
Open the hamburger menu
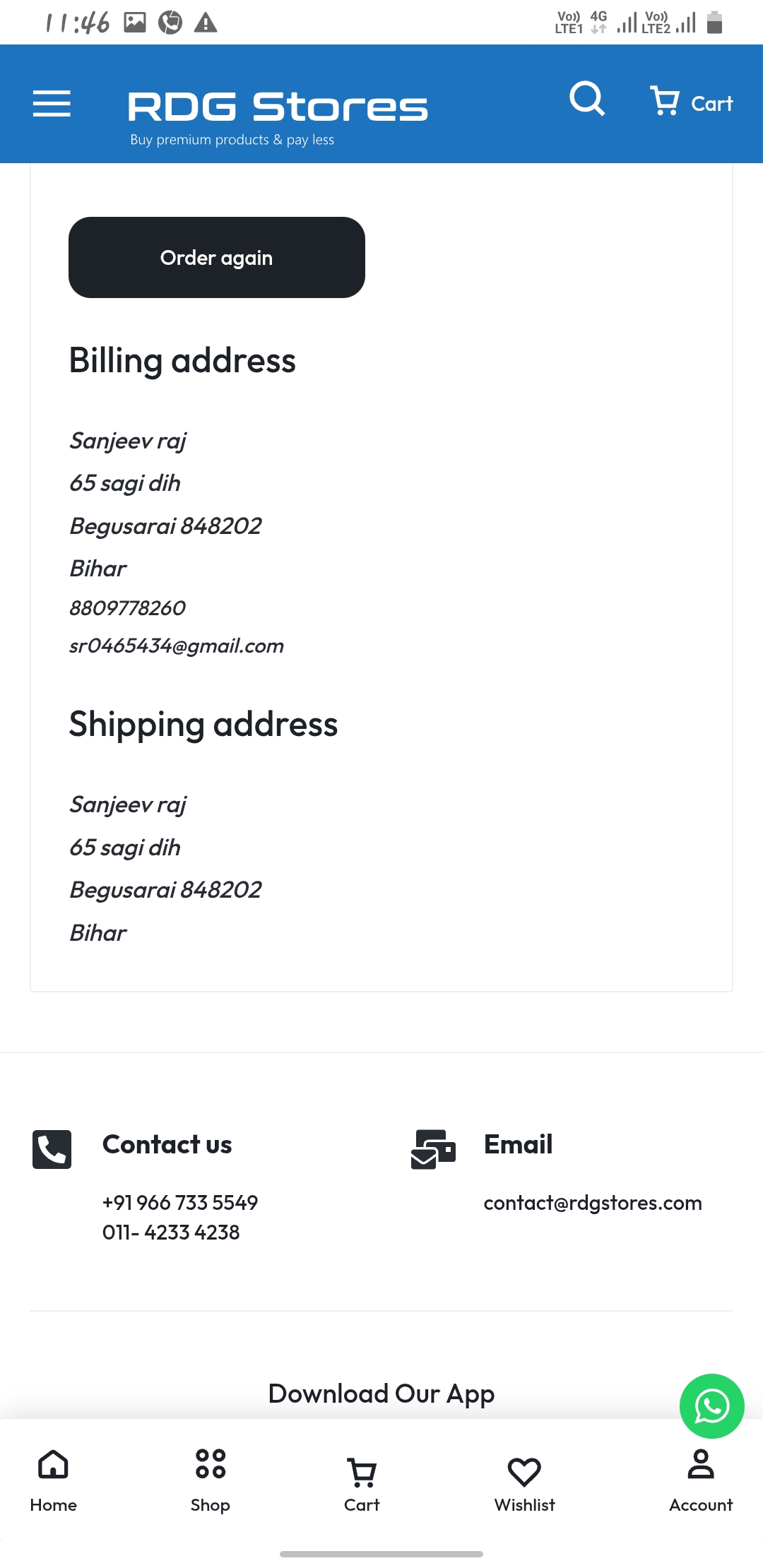click(x=52, y=104)
